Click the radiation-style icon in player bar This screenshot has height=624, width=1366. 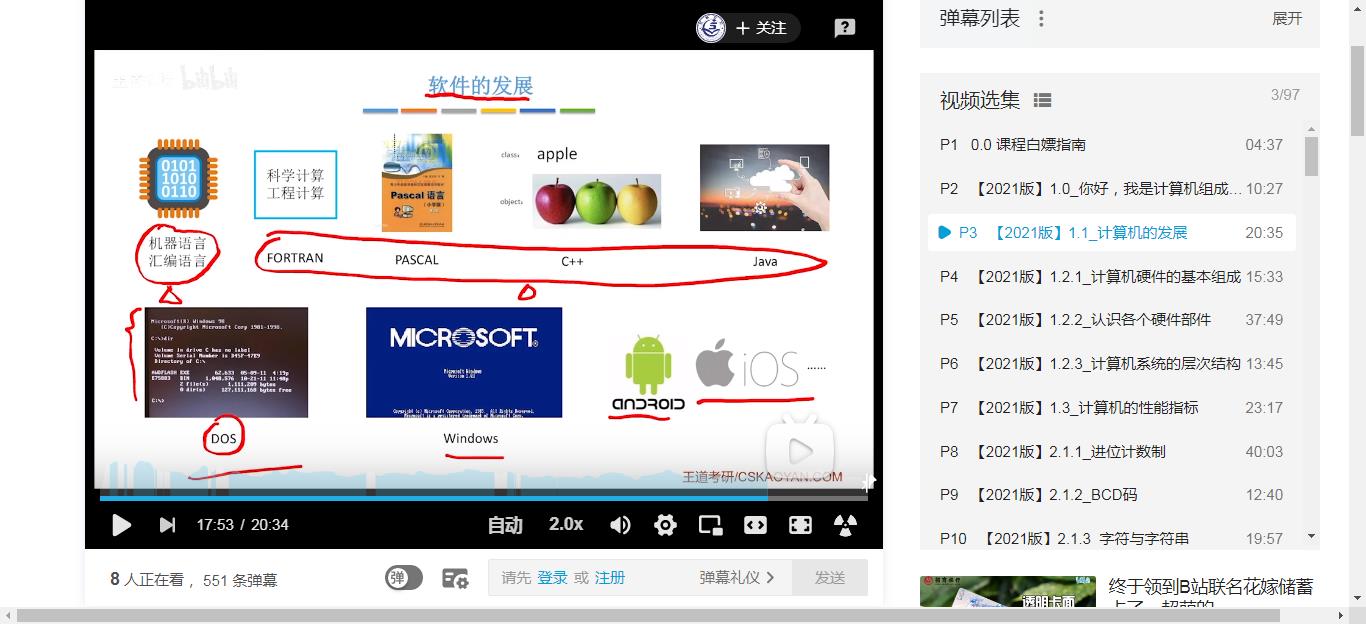tap(845, 525)
